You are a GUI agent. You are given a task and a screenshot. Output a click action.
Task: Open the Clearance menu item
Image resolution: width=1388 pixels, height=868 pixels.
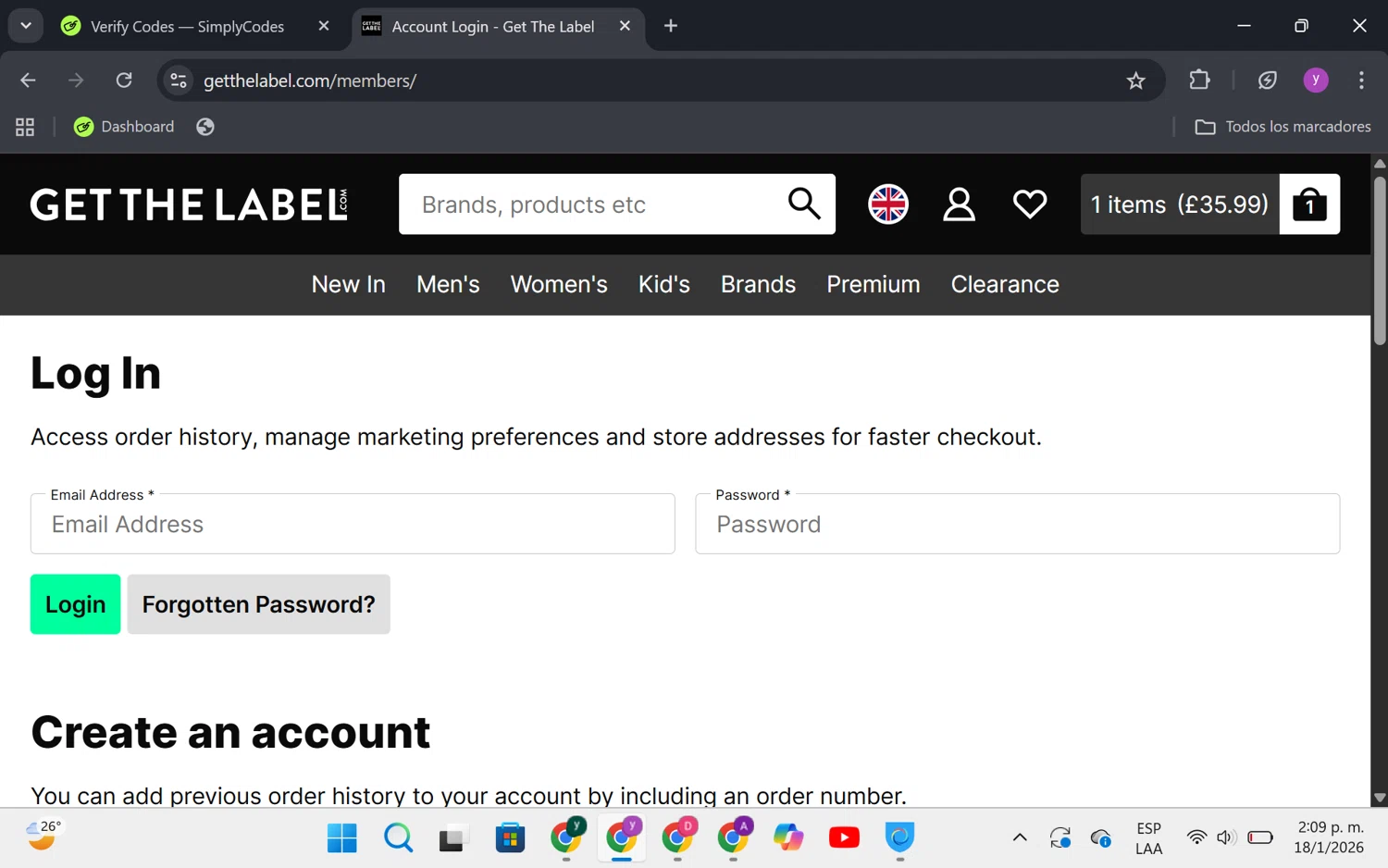click(x=1005, y=284)
